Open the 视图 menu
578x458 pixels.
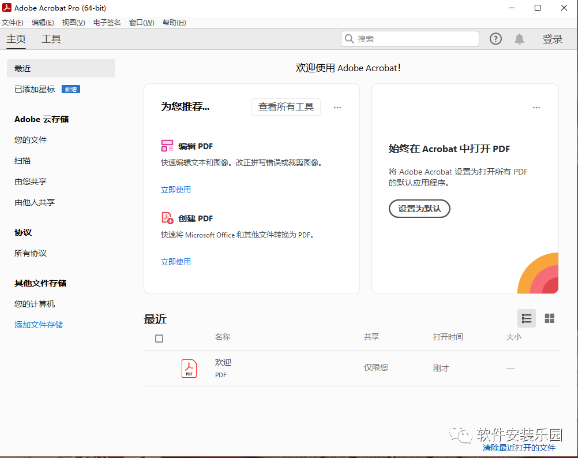pyautogui.click(x=73, y=22)
